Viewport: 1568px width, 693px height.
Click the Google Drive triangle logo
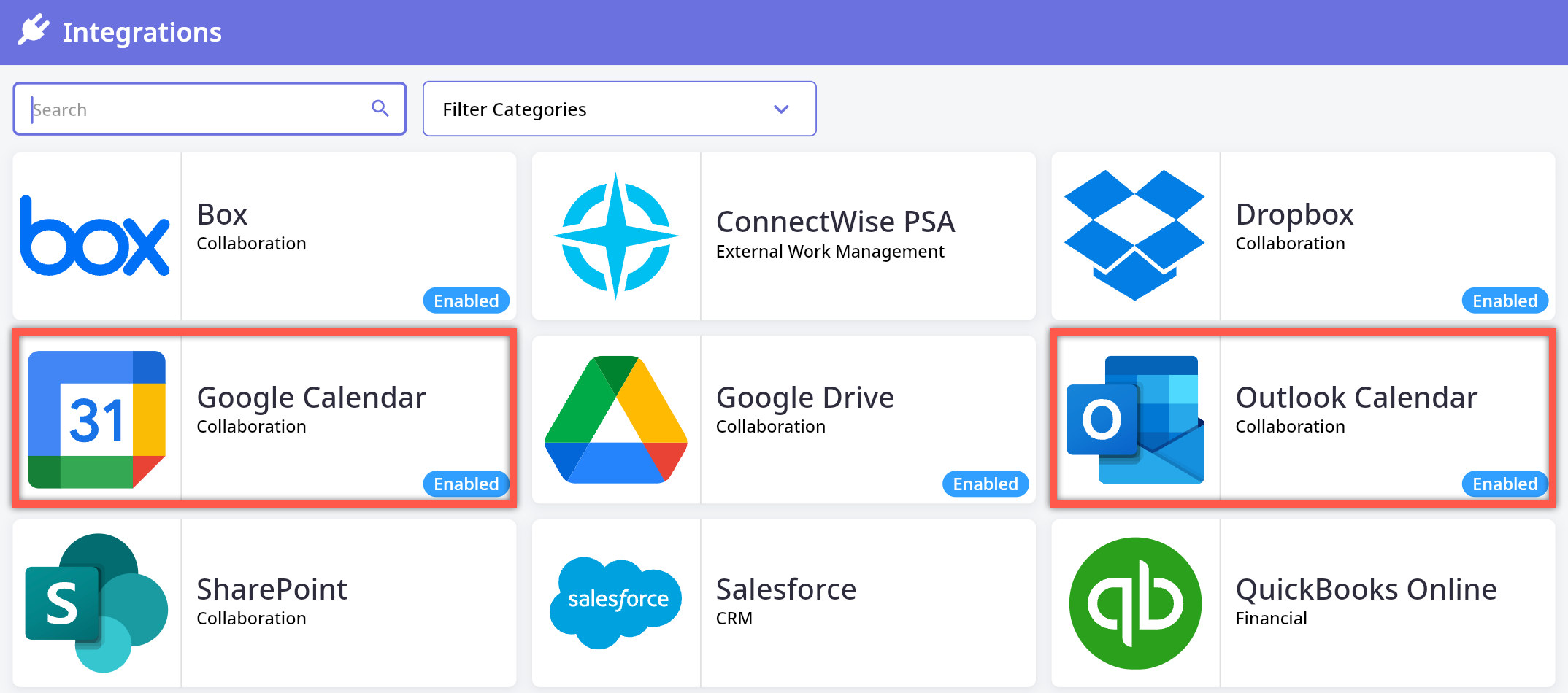click(x=616, y=419)
